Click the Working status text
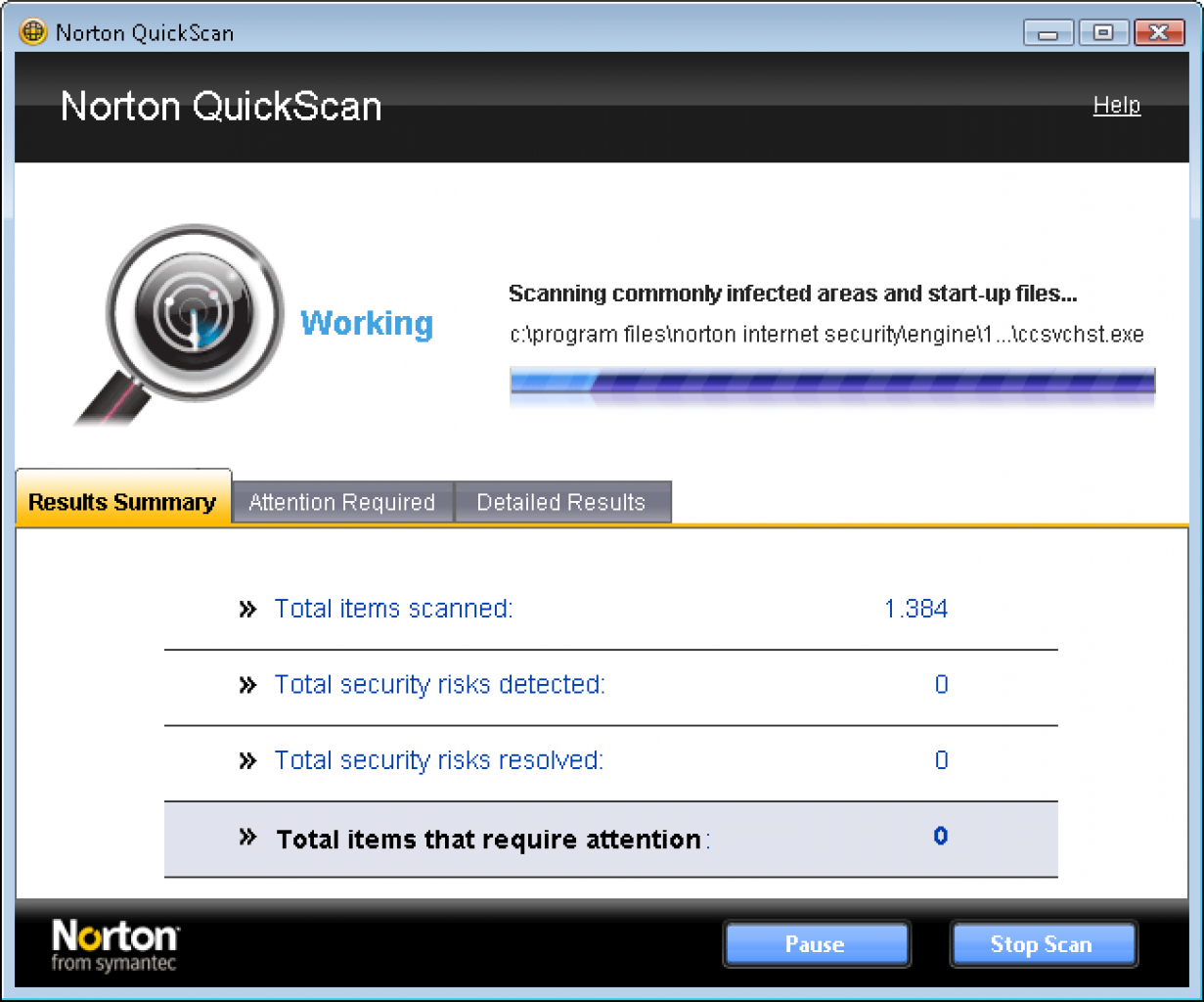1204x1002 pixels. [x=367, y=323]
